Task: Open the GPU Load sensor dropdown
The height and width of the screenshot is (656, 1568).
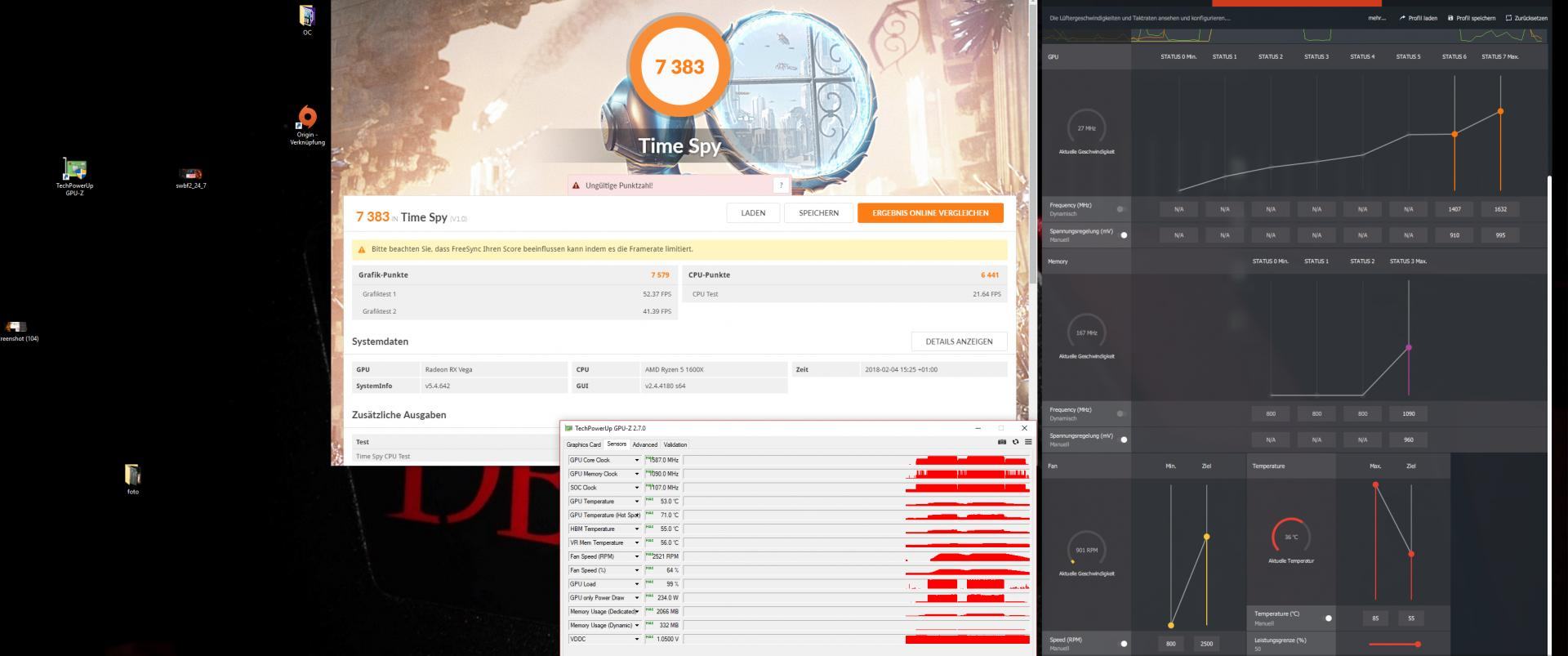Action: pyautogui.click(x=637, y=584)
